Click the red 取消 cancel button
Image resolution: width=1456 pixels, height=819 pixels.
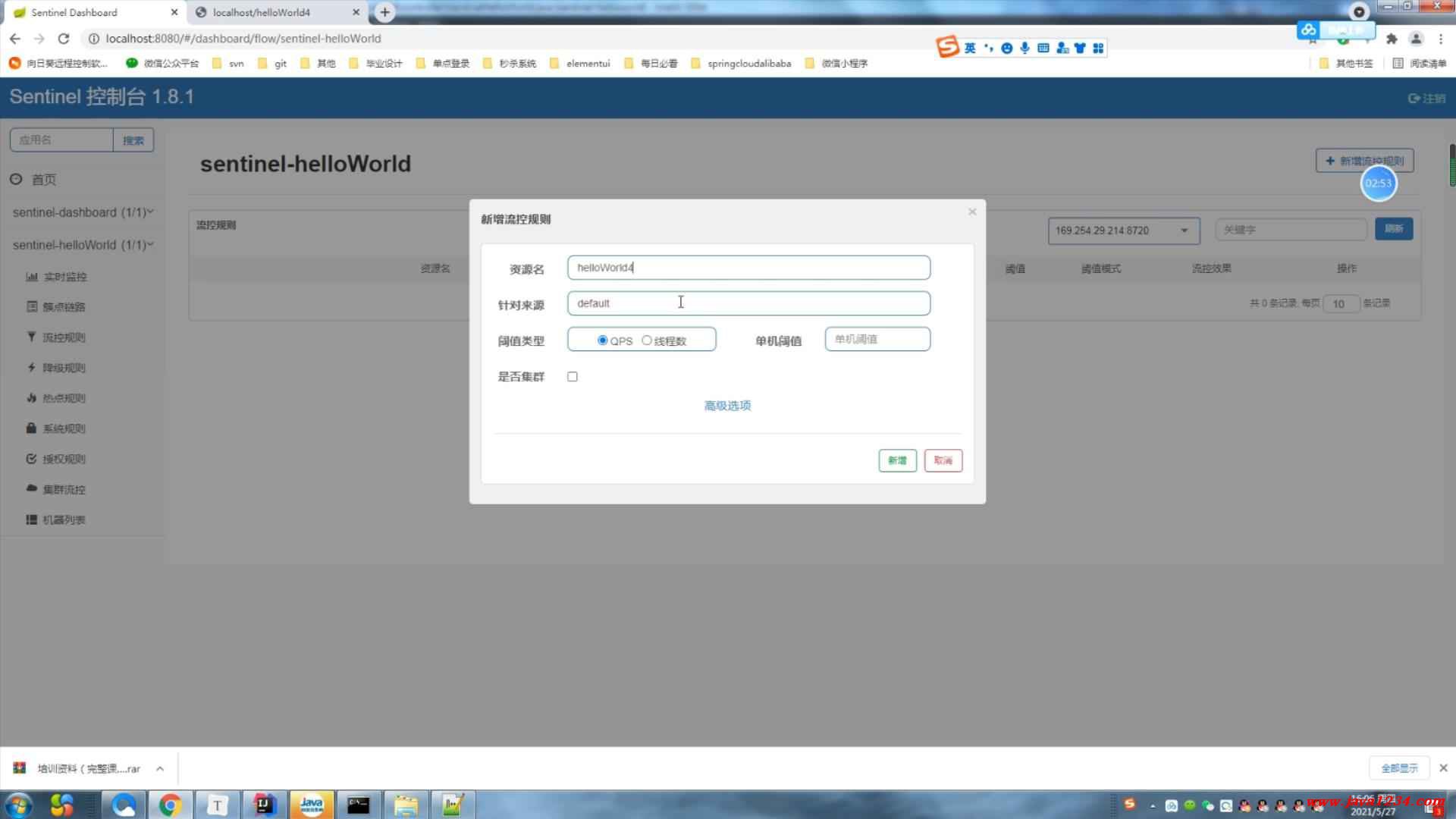click(943, 460)
